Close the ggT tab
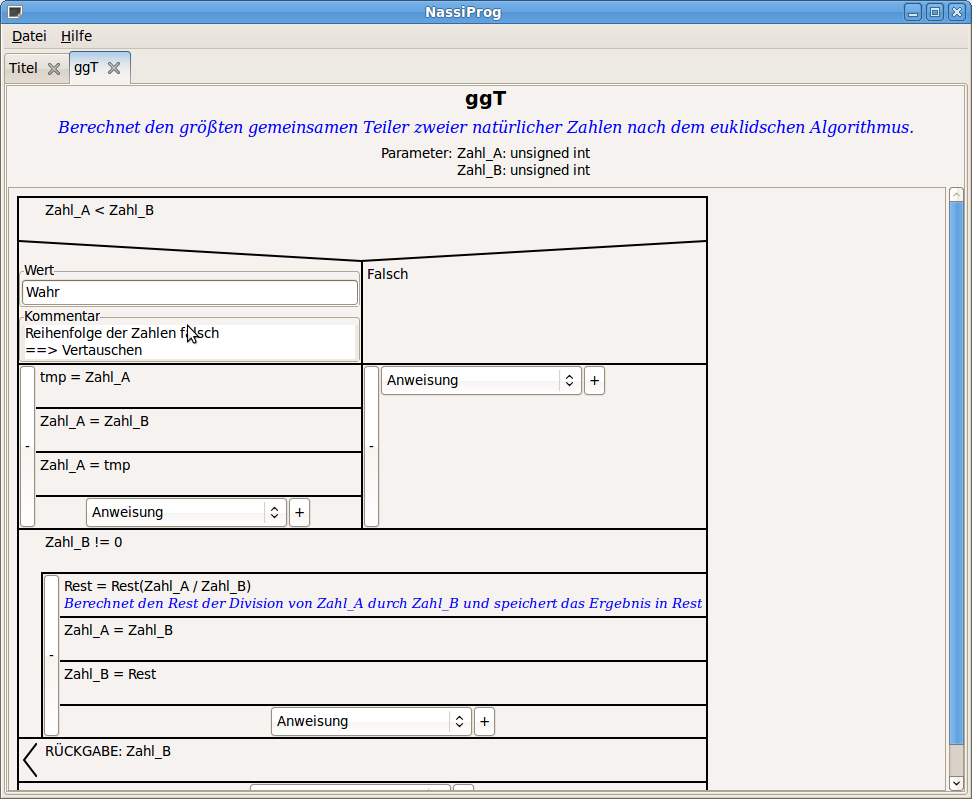The width and height of the screenshot is (972, 799). point(114,68)
